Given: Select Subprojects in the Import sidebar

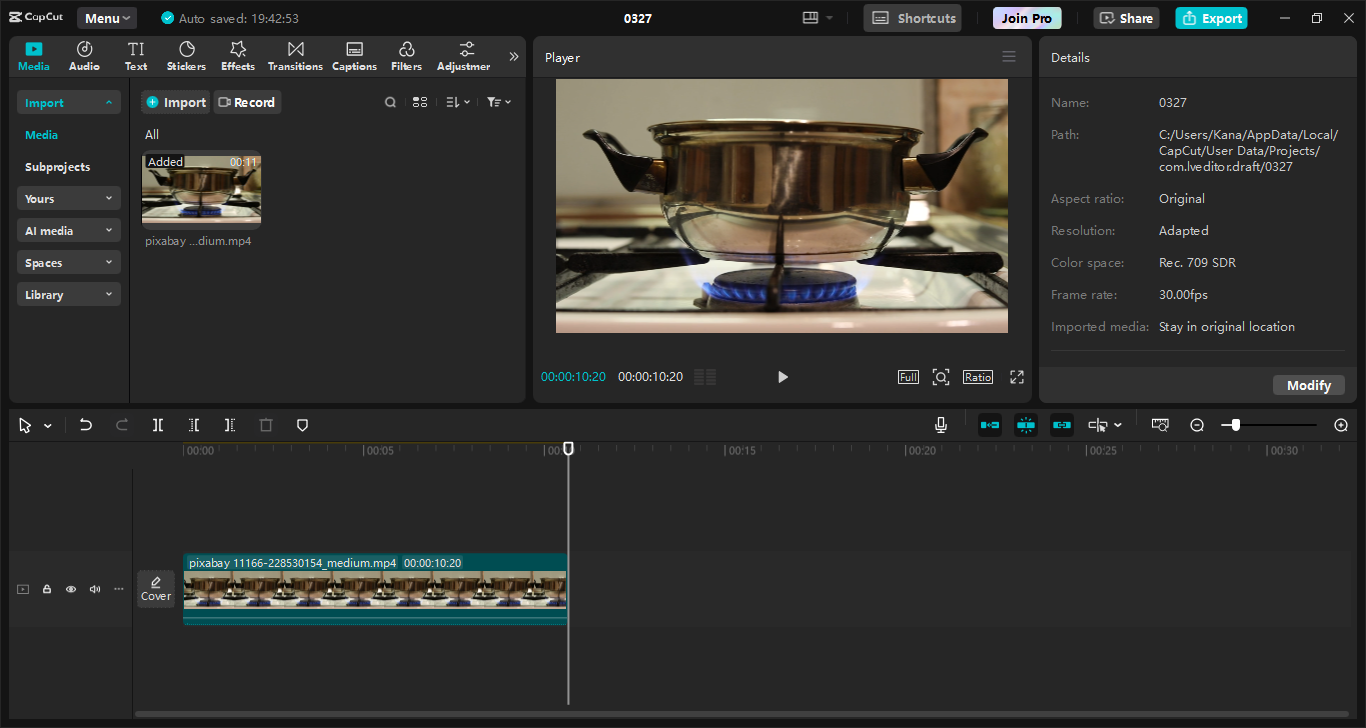Looking at the screenshot, I should [57, 167].
